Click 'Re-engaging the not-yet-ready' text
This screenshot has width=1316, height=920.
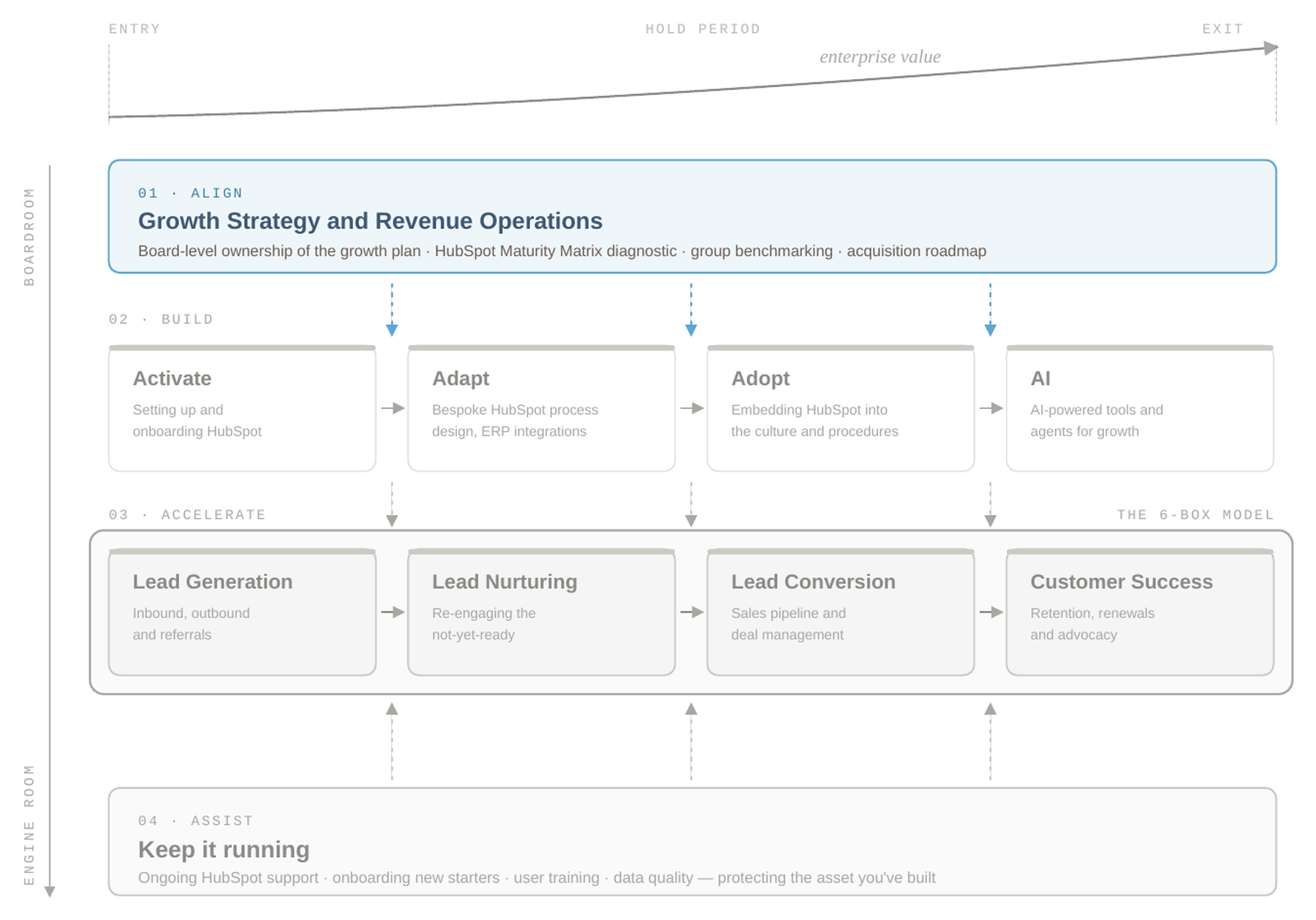click(x=483, y=624)
